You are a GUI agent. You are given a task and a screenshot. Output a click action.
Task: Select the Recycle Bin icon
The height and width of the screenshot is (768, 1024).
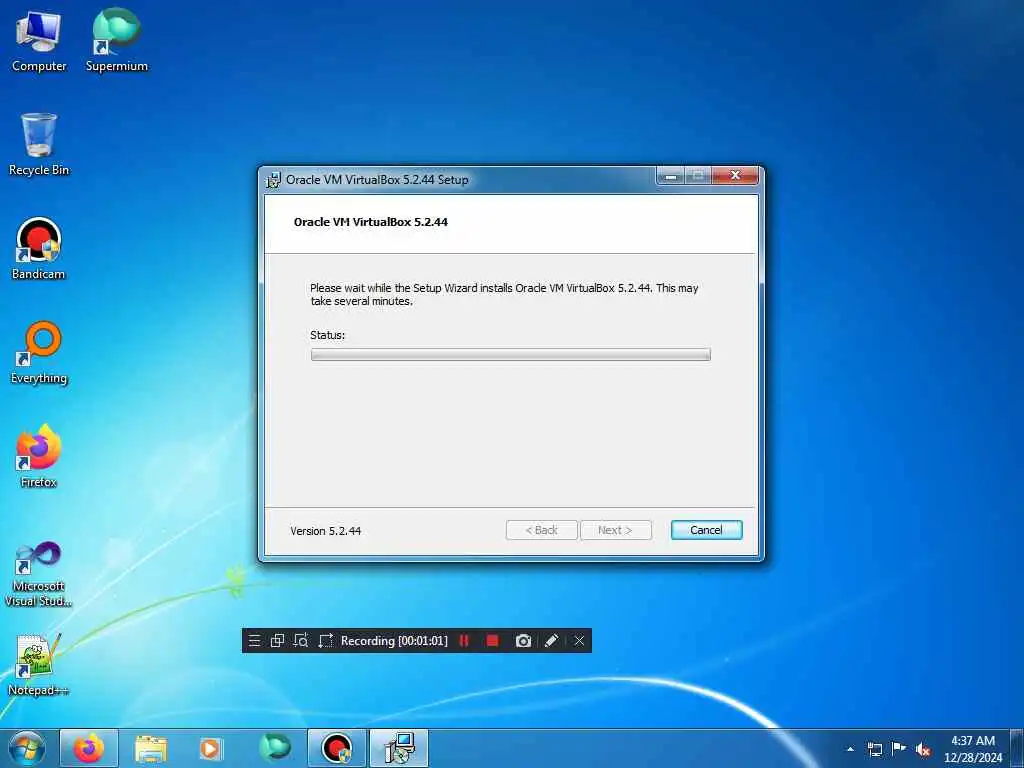tap(39, 145)
